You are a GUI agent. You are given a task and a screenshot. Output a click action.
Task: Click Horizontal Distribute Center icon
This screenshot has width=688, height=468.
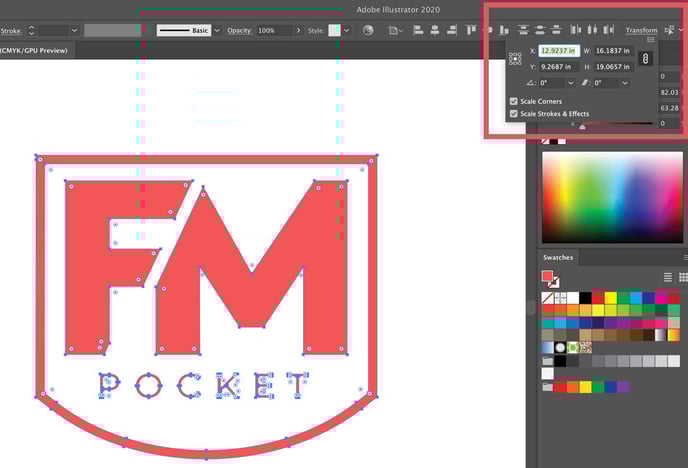592,30
